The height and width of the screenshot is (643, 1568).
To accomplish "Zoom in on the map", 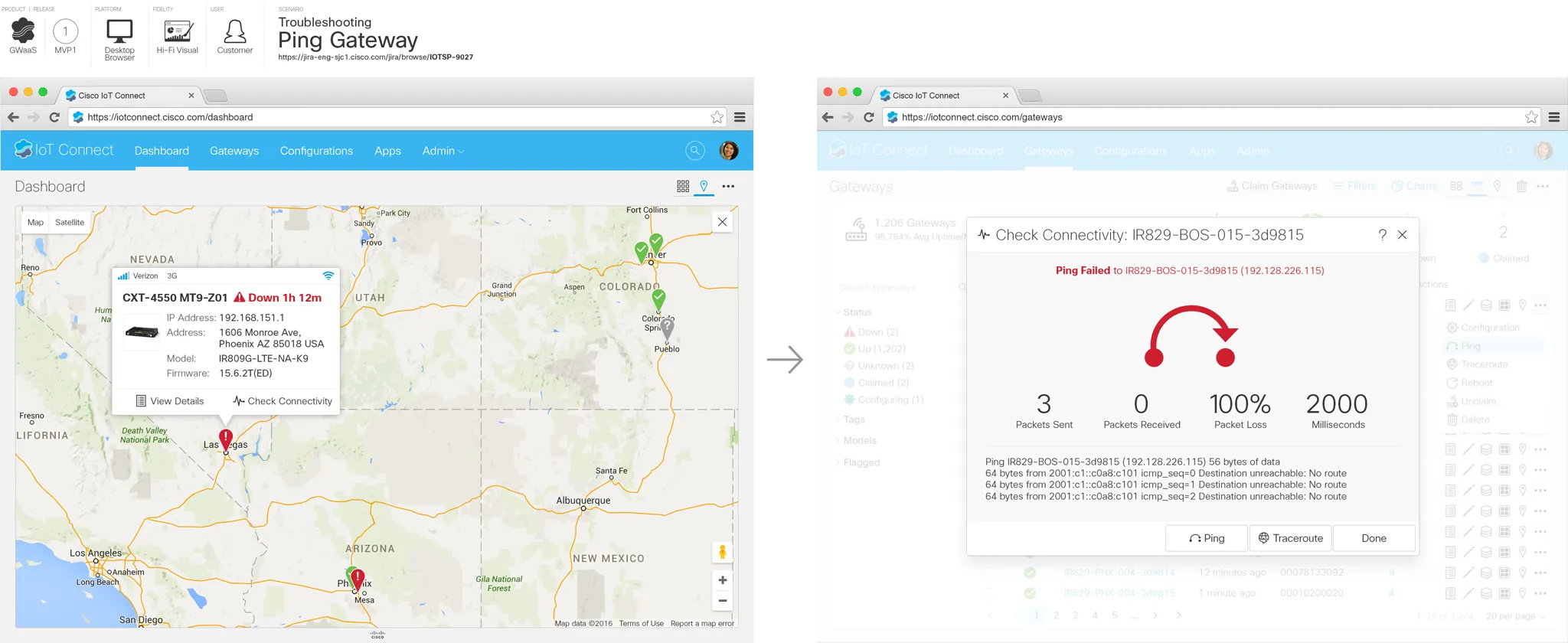I will click(722, 580).
